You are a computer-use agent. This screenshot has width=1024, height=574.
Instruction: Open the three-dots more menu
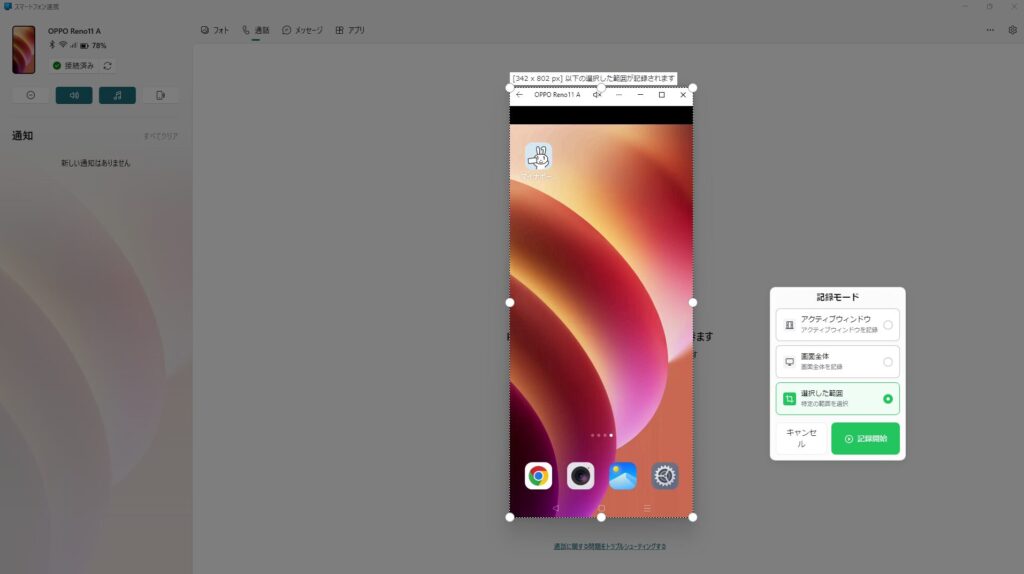point(990,30)
